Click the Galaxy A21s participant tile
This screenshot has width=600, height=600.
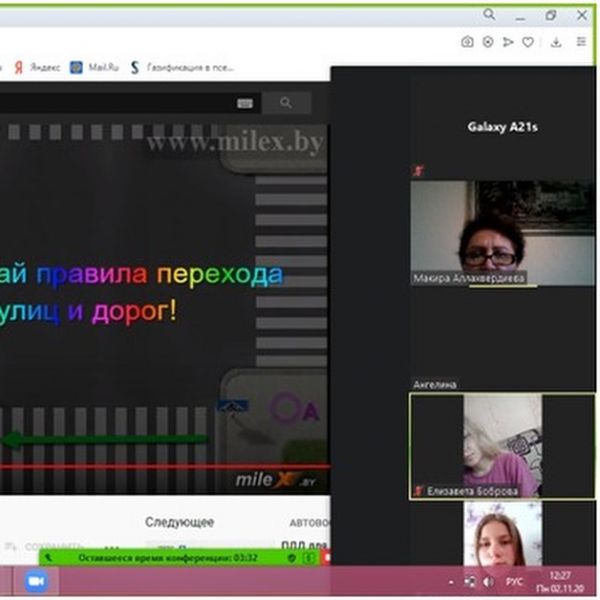click(502, 127)
